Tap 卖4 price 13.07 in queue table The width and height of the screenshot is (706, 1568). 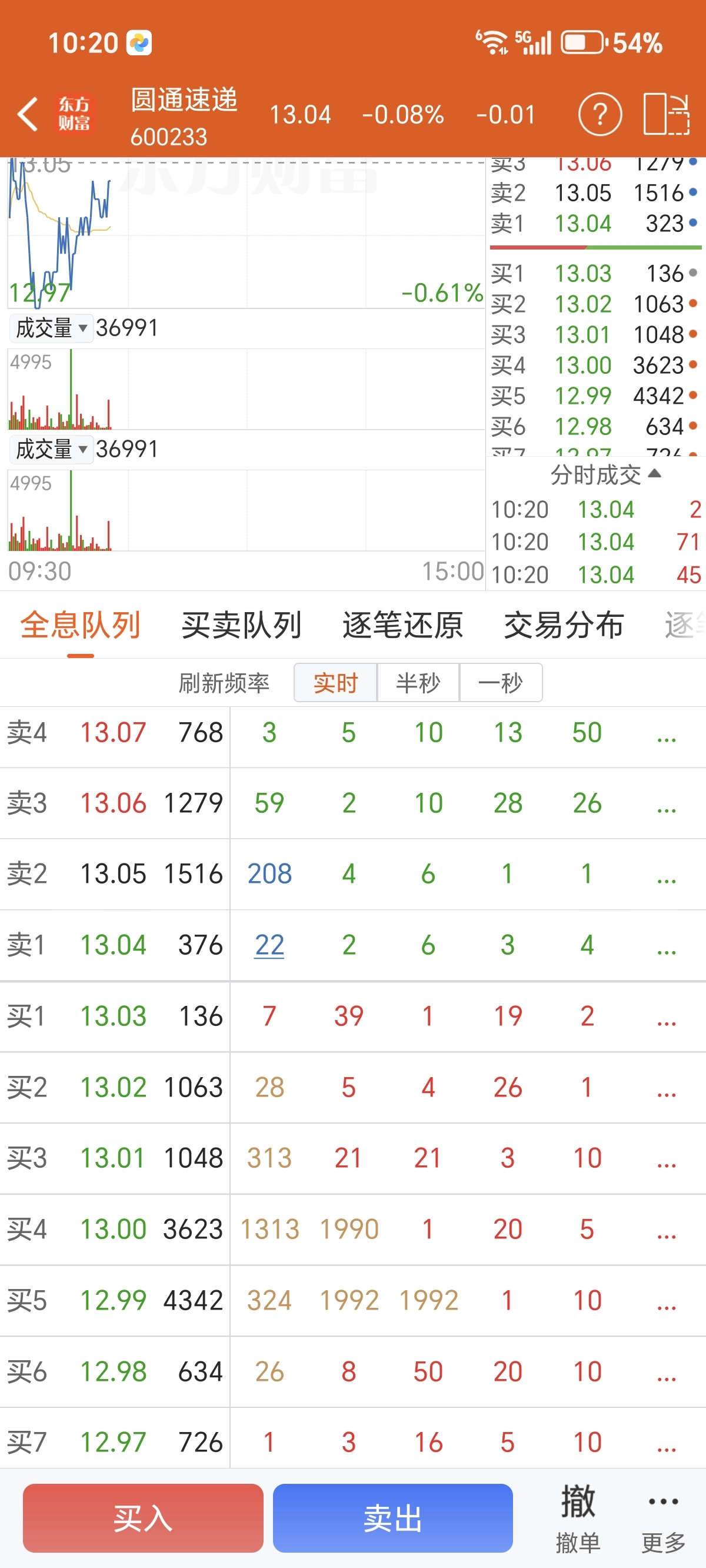[x=113, y=732]
